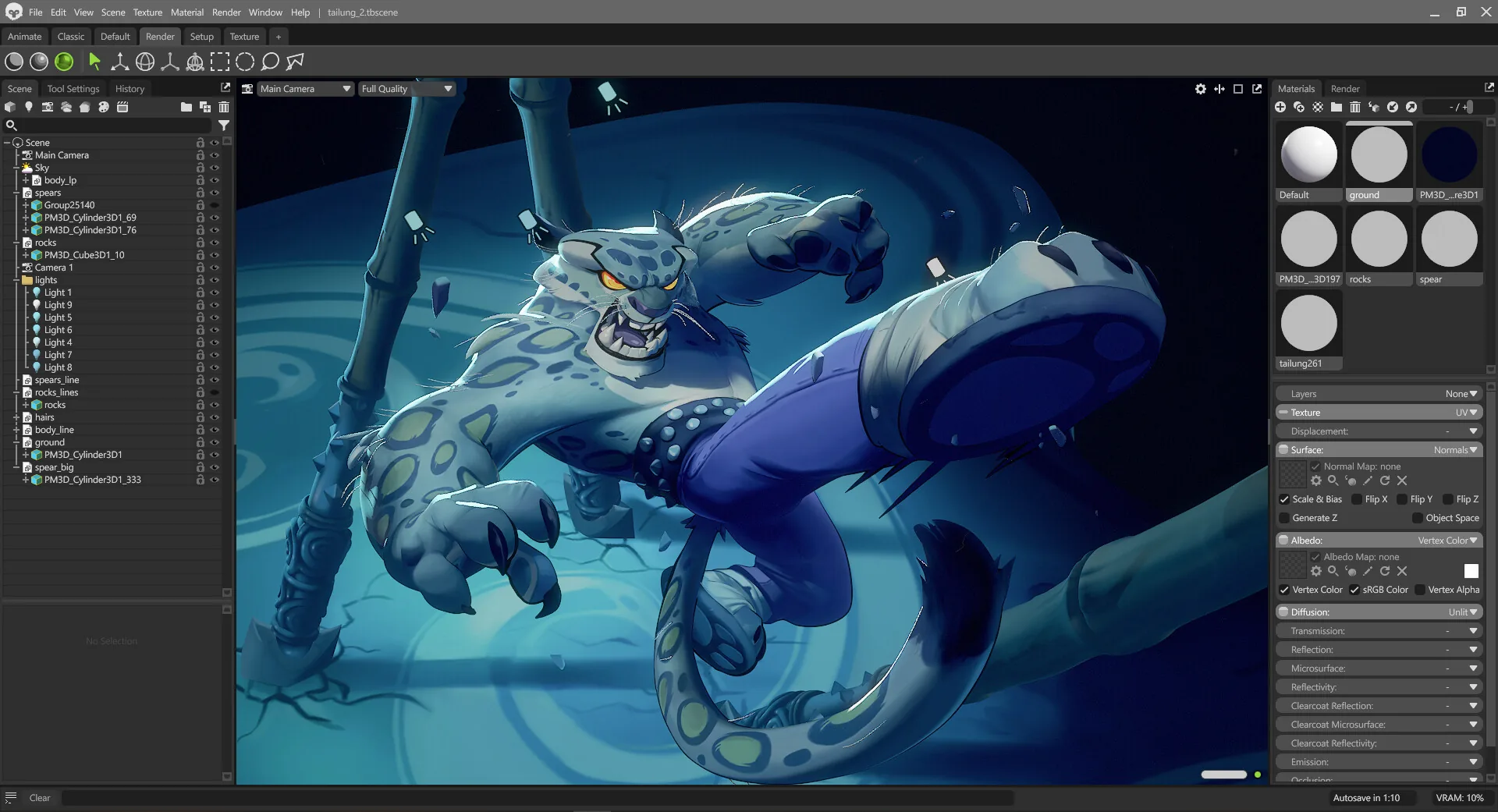The image size is (1498, 812).
Task: Create new folder in Scene panel
Action: (x=186, y=107)
